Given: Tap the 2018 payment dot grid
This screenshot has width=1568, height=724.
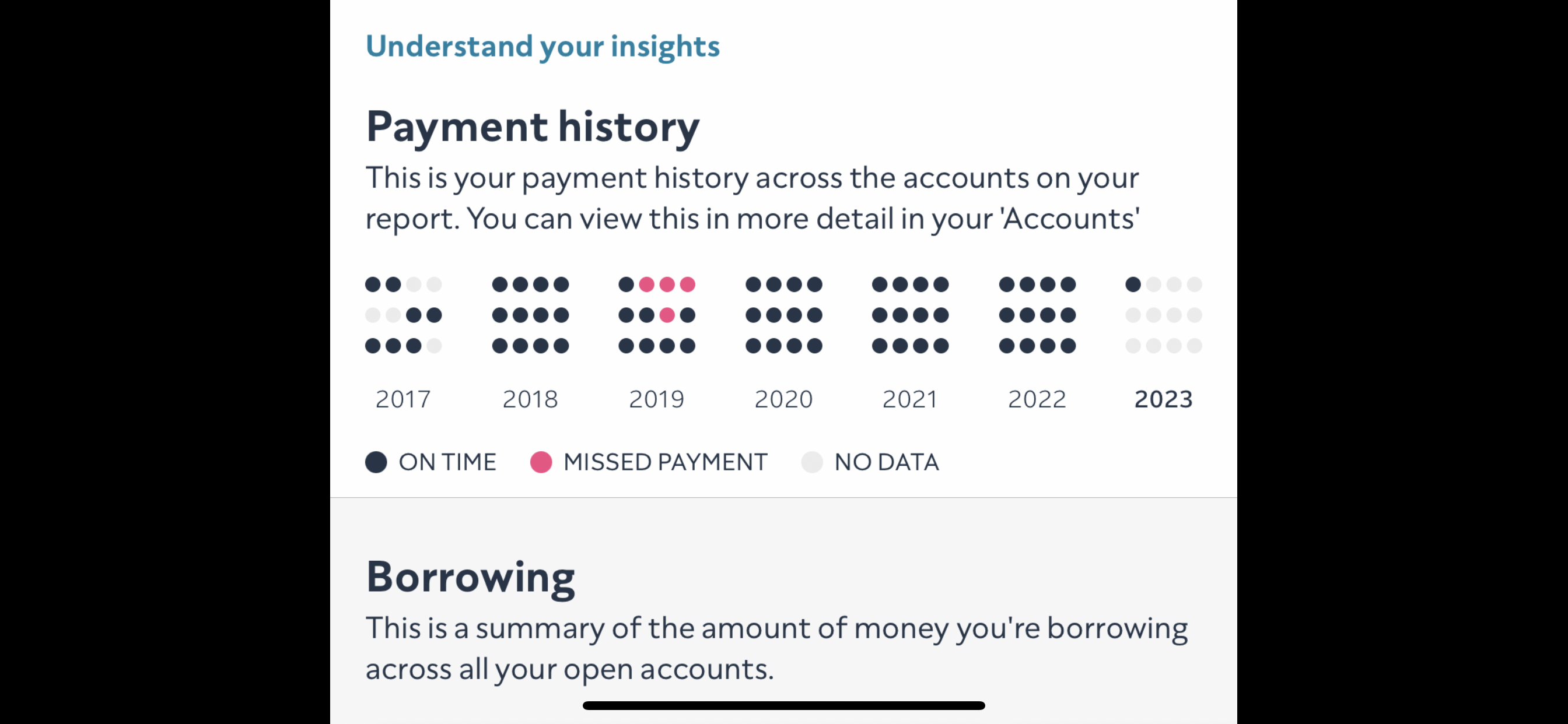Looking at the screenshot, I should coord(530,315).
